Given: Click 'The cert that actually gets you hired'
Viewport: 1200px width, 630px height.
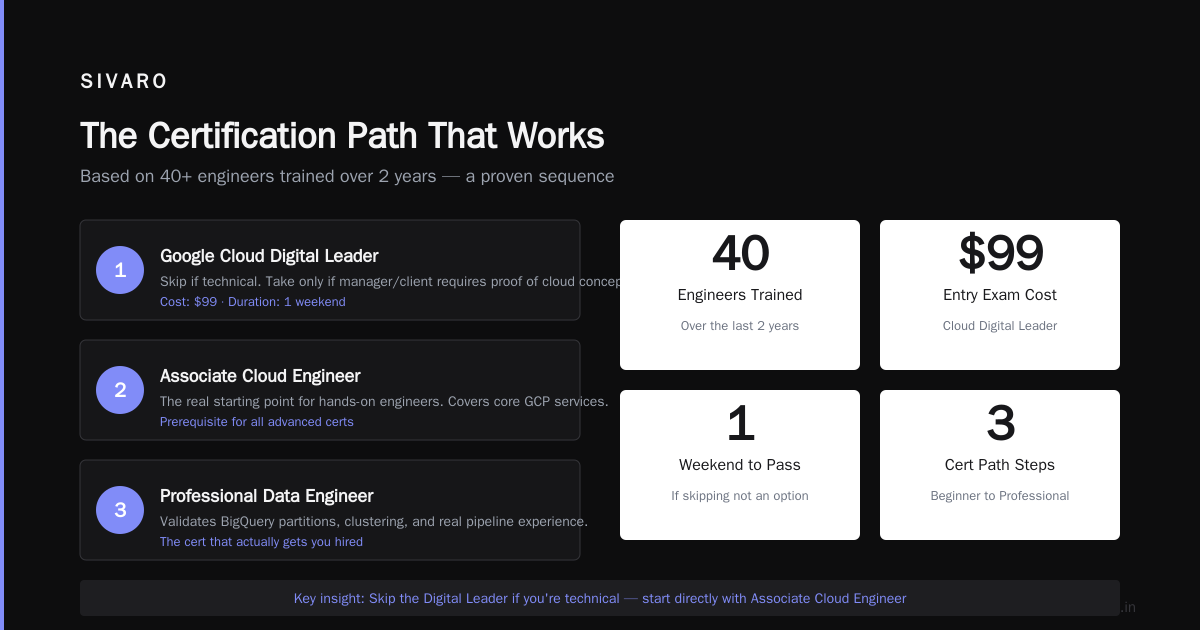Looking at the screenshot, I should coord(261,542).
